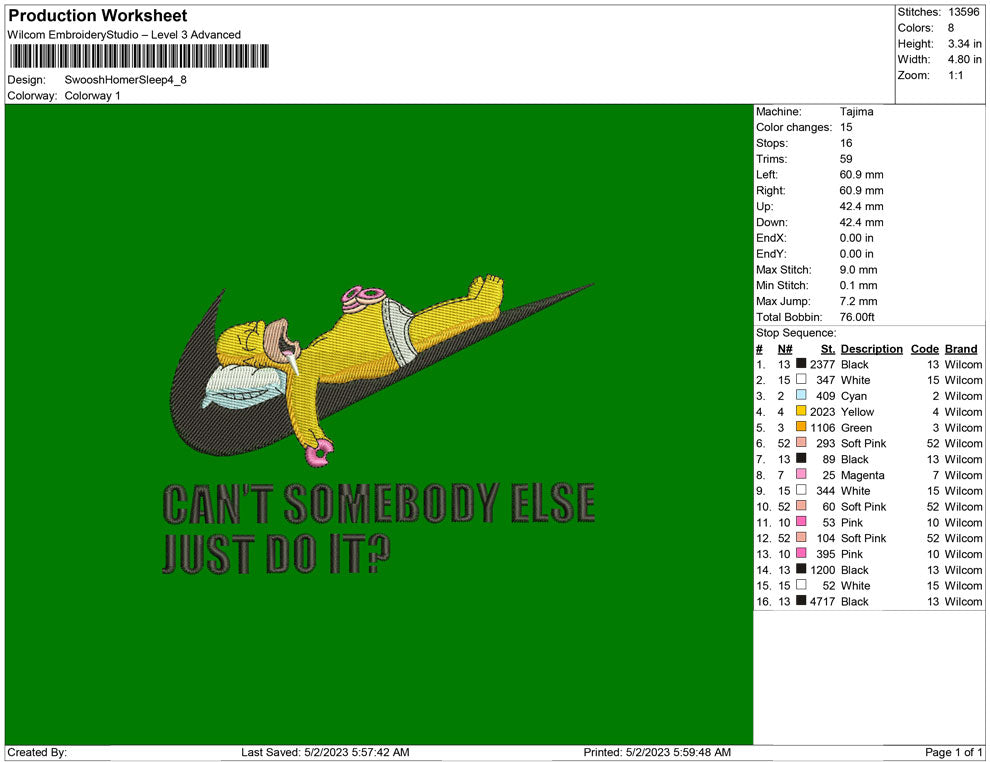
Task: Click the 'Code' column header
Action: coord(925,349)
